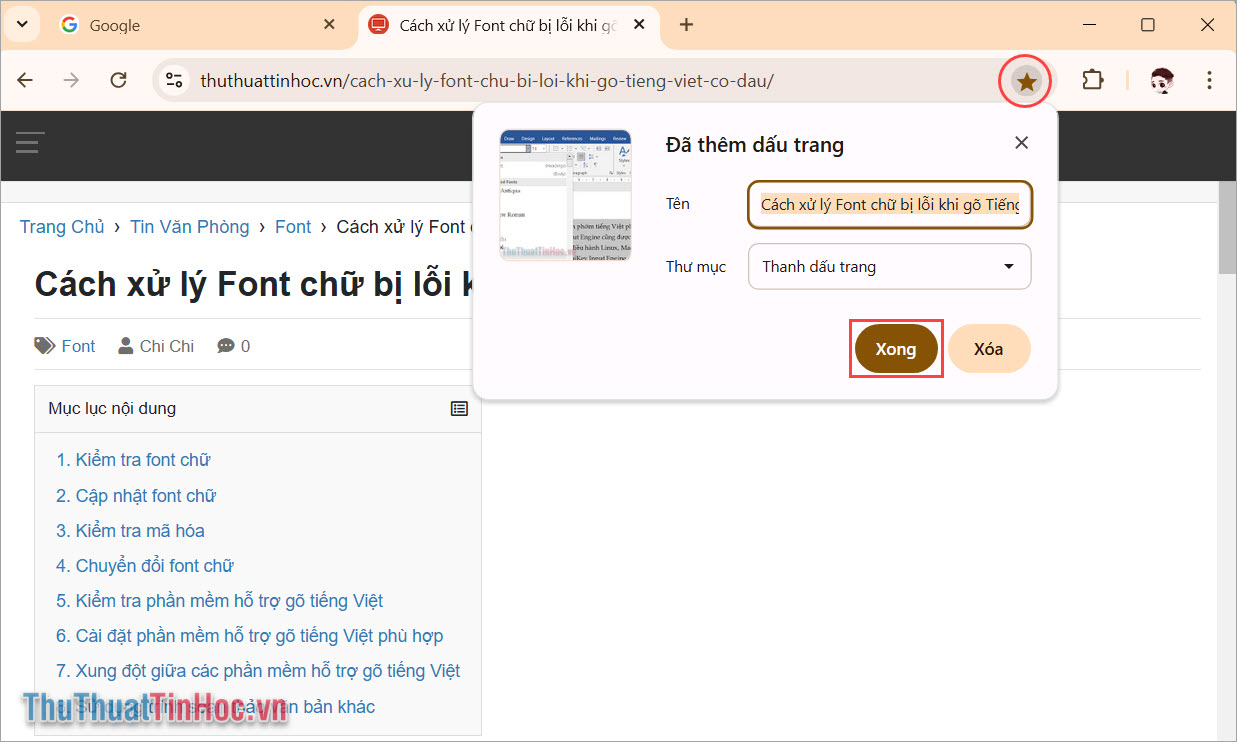The width and height of the screenshot is (1237, 742).
Task: Go back using the back arrow
Action: 25,81
